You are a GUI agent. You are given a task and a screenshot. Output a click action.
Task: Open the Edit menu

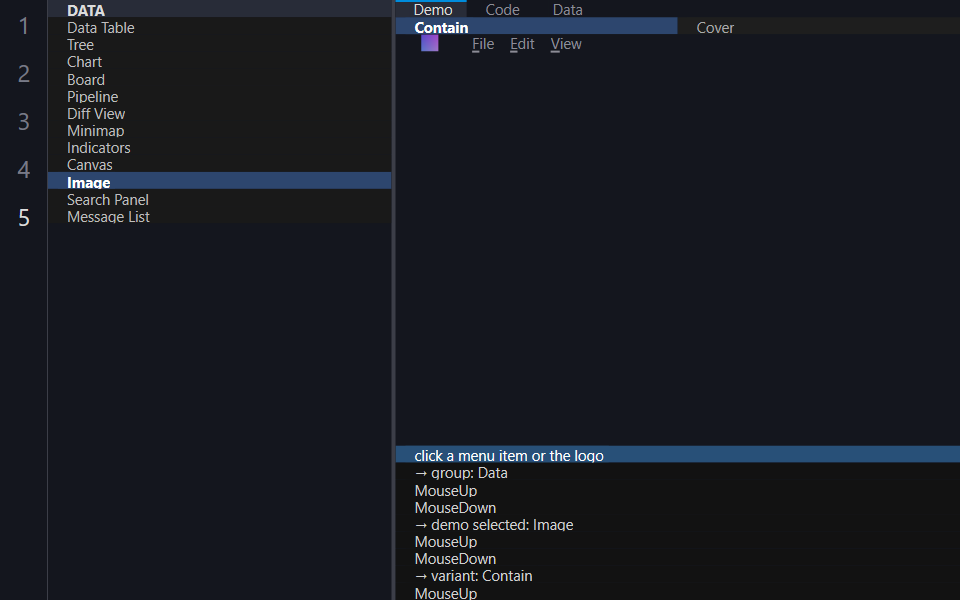pyautogui.click(x=522, y=44)
